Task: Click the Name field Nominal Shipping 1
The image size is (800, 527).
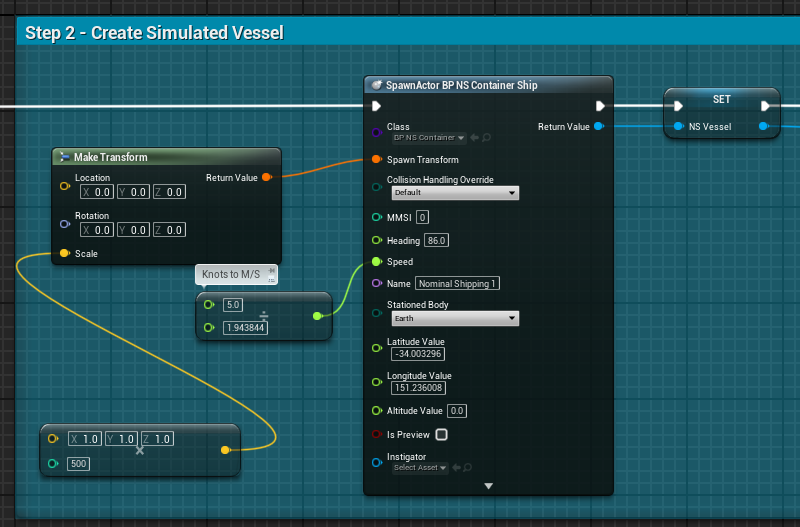Action: click(457, 284)
